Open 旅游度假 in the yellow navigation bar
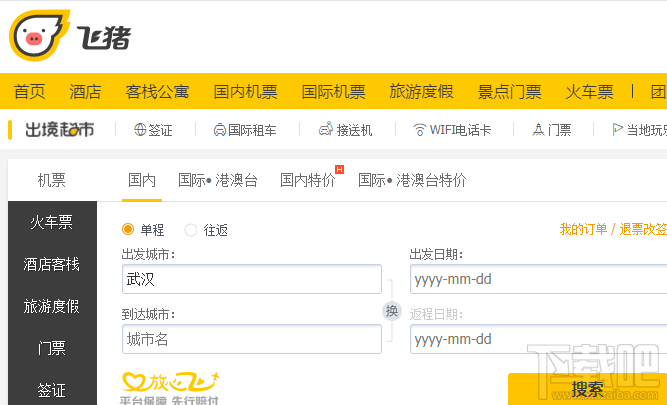 tap(422, 91)
